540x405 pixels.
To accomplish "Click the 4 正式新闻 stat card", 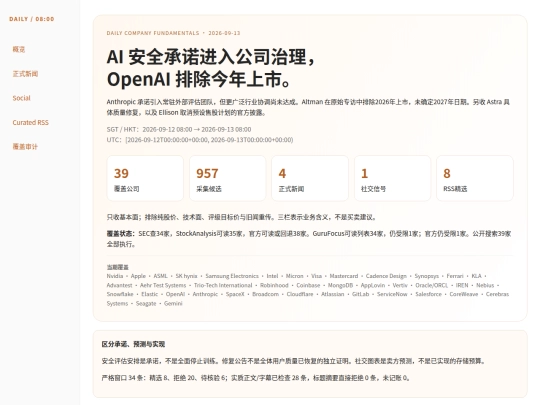I will tap(310, 178).
